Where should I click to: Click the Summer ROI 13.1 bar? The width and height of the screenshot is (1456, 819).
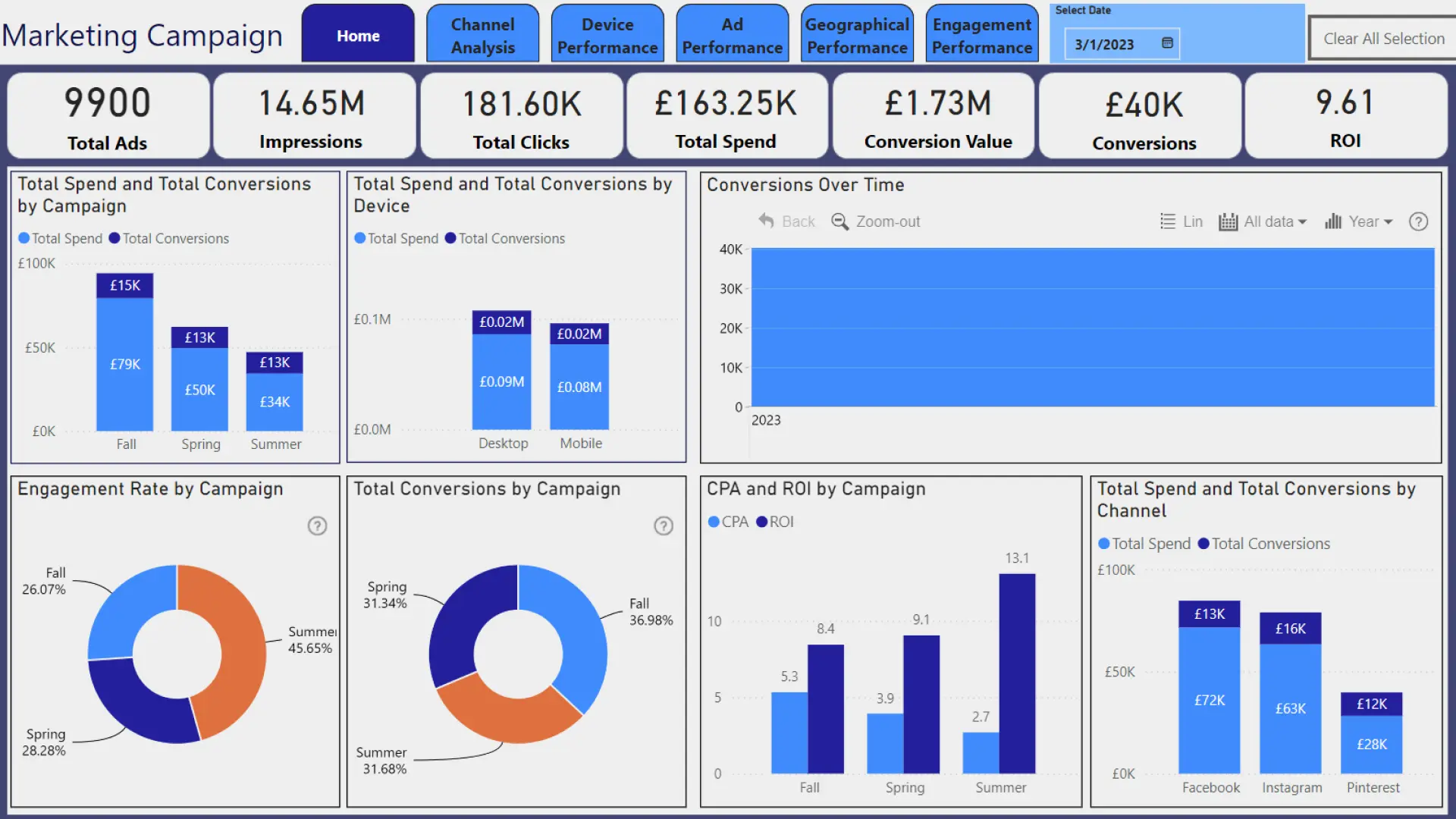pyautogui.click(x=1017, y=673)
